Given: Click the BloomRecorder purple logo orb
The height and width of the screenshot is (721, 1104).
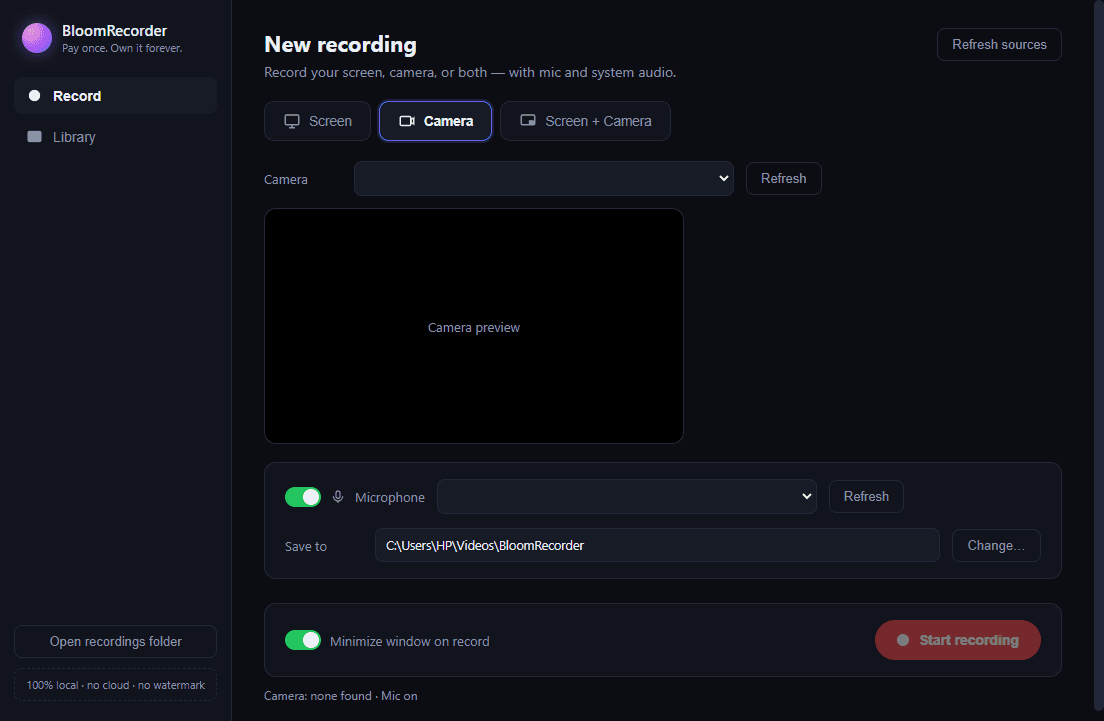Looking at the screenshot, I should [x=37, y=38].
